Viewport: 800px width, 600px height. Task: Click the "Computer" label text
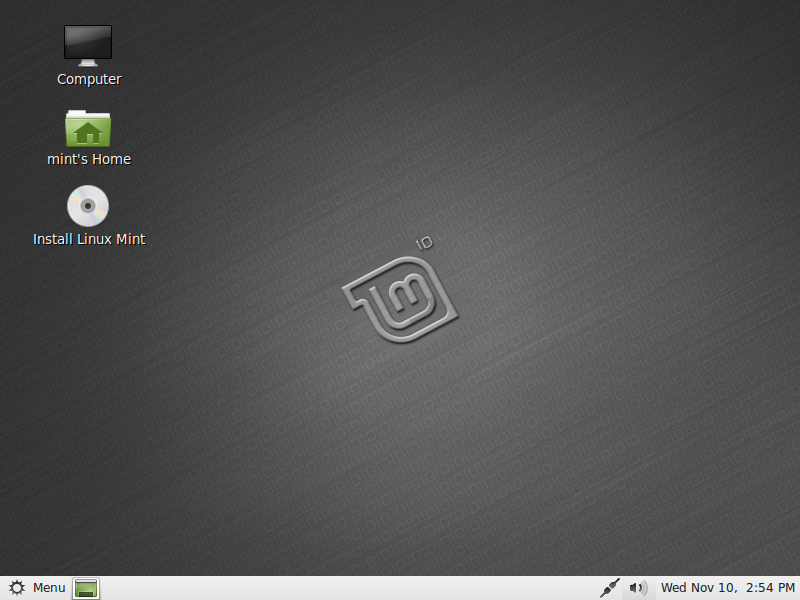pyautogui.click(x=89, y=80)
